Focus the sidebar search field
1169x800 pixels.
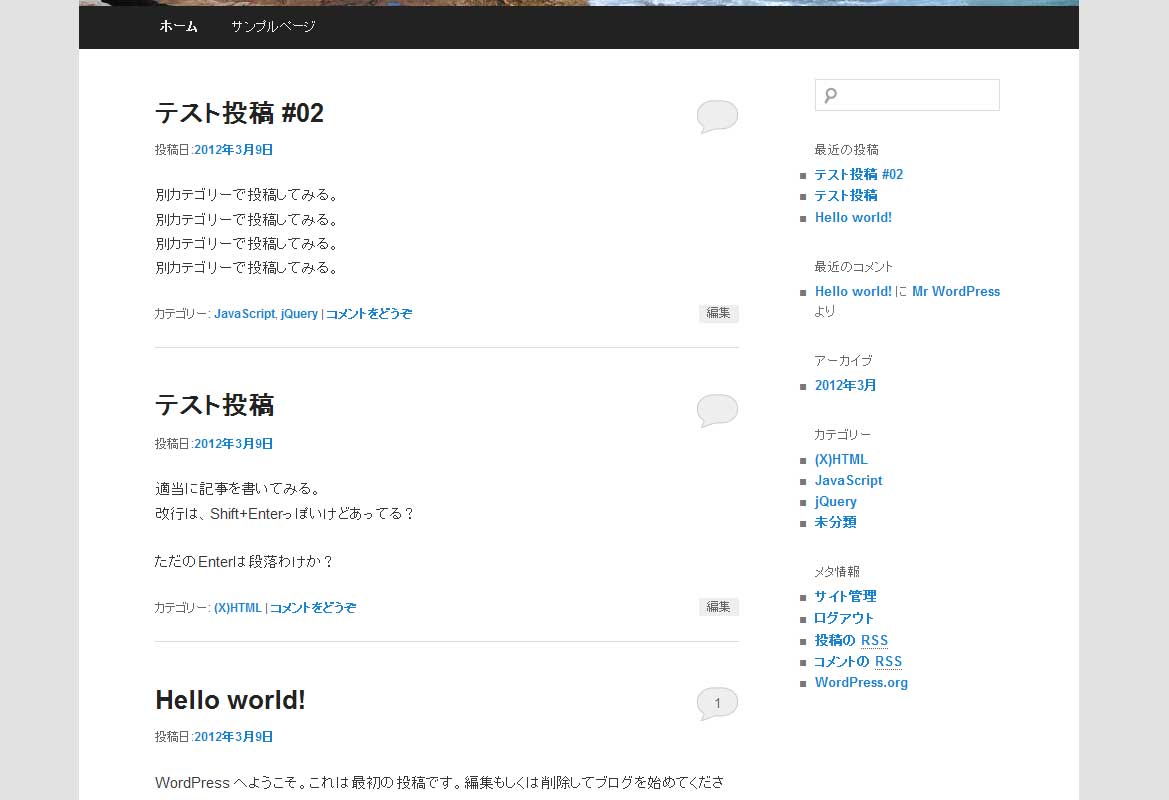[907, 95]
